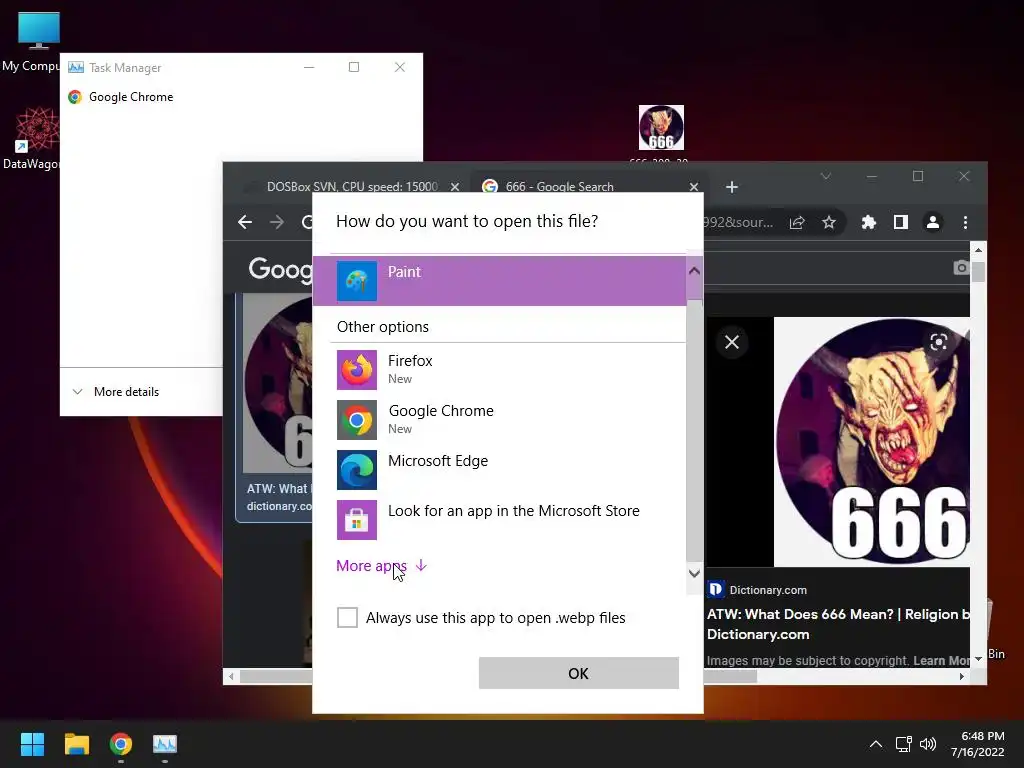
Task: Check Always use this app for .webp files
Action: pyautogui.click(x=347, y=617)
